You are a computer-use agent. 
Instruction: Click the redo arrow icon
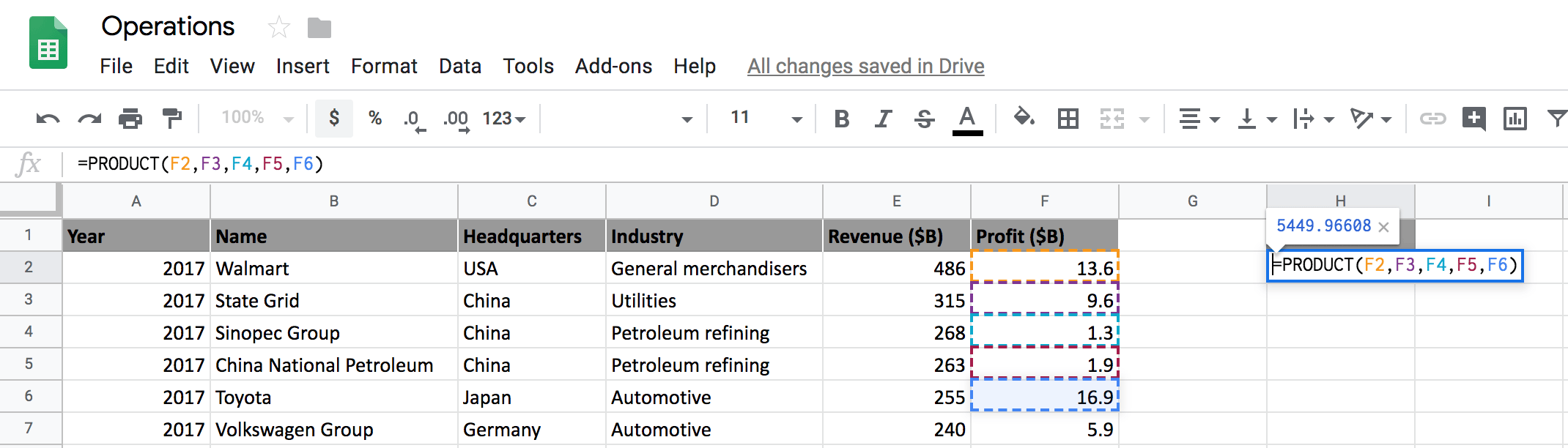pos(89,119)
